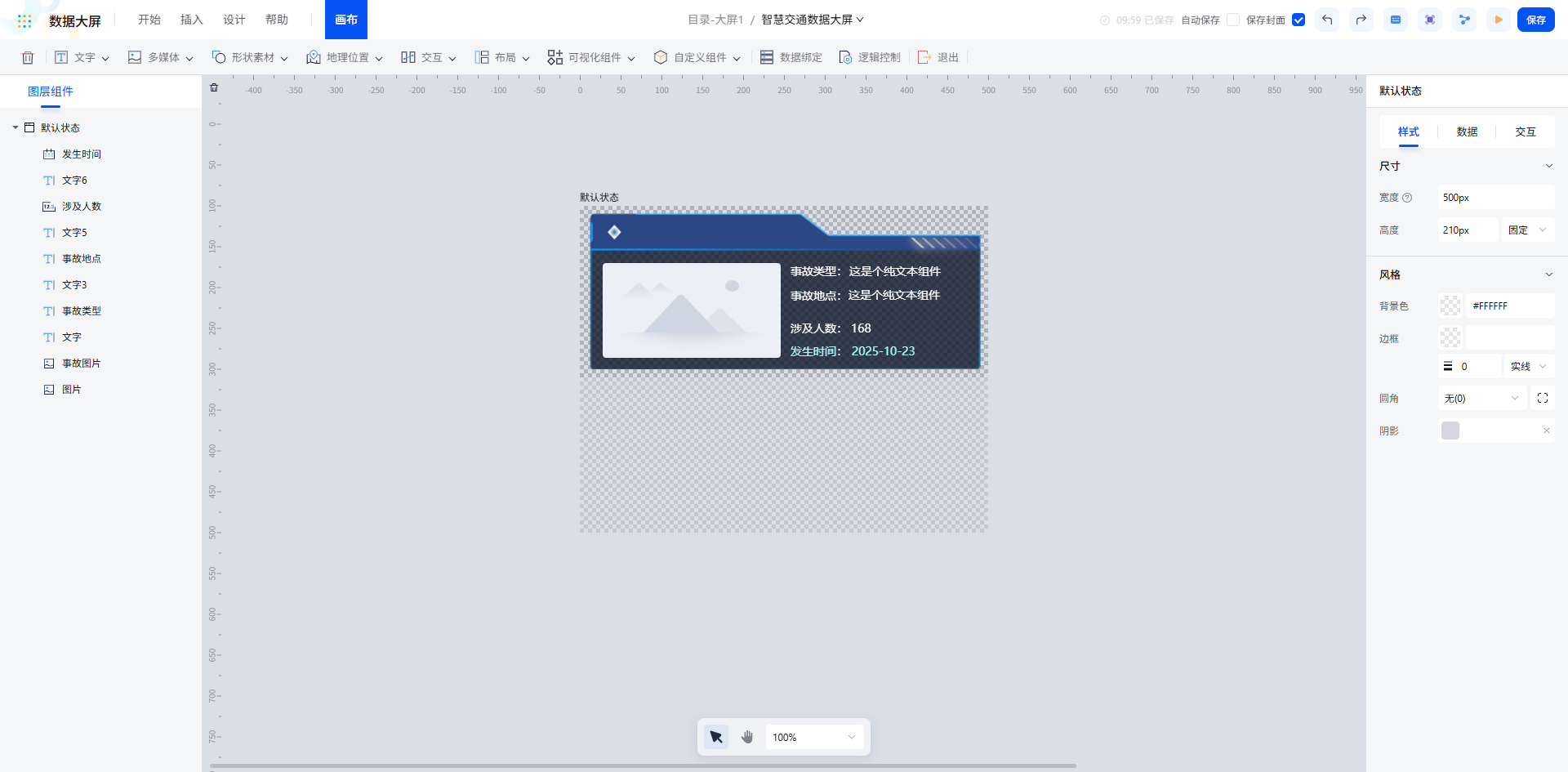The image size is (1568, 772).
Task: Collapse the 默认状态 tree node
Action: pyautogui.click(x=16, y=127)
